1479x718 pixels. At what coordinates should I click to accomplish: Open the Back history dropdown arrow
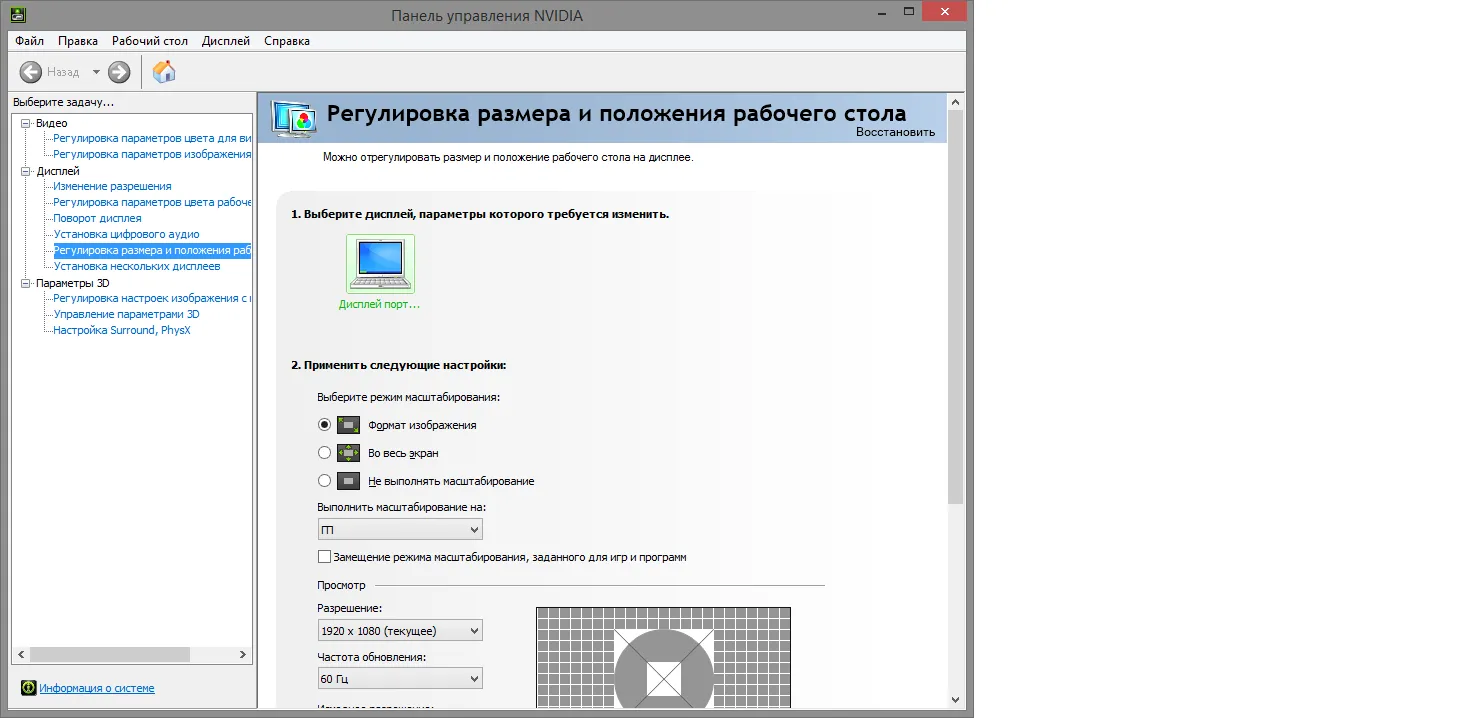(96, 72)
